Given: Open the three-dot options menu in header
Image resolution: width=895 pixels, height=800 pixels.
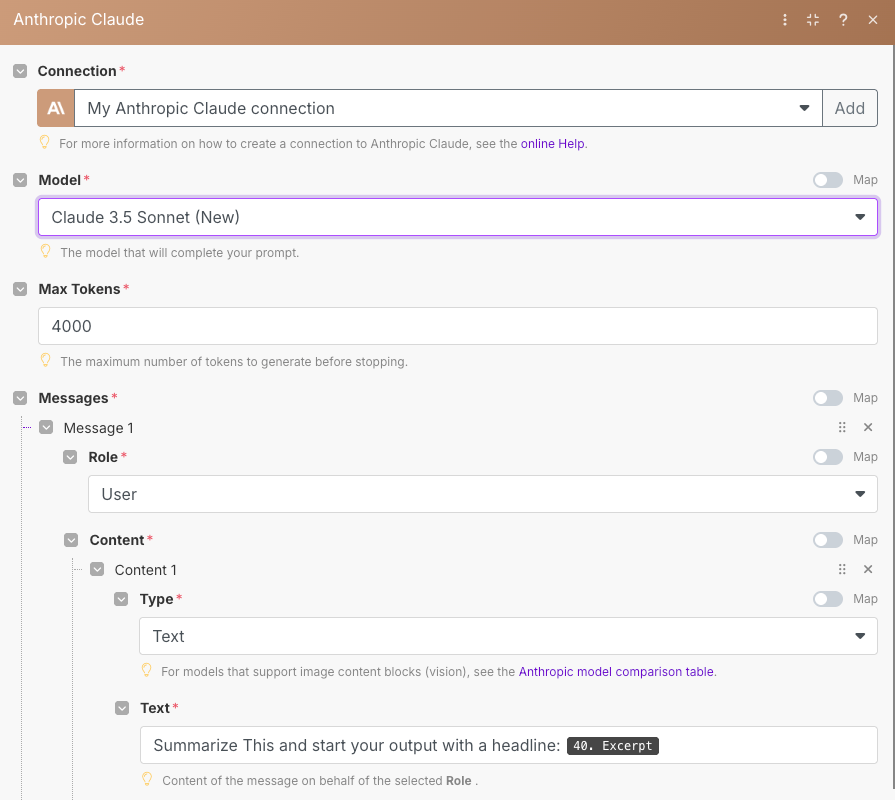Looking at the screenshot, I should [x=785, y=20].
